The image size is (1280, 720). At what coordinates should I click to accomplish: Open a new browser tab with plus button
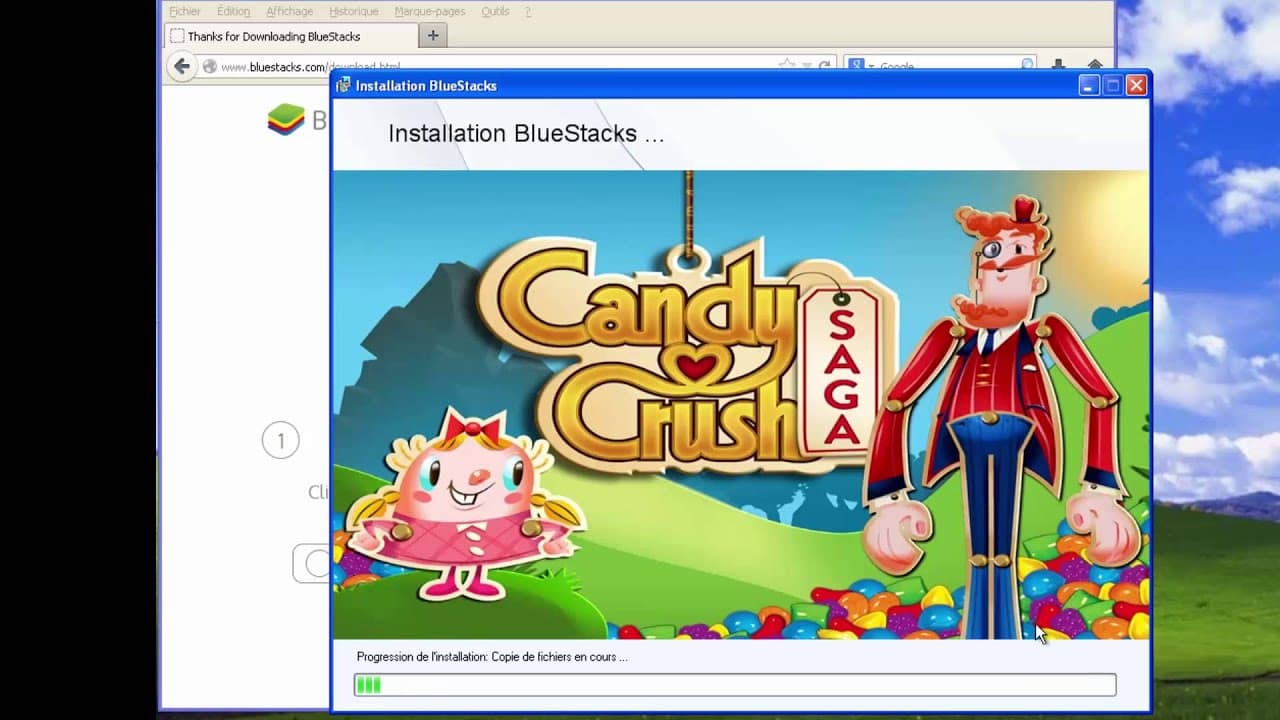433,36
